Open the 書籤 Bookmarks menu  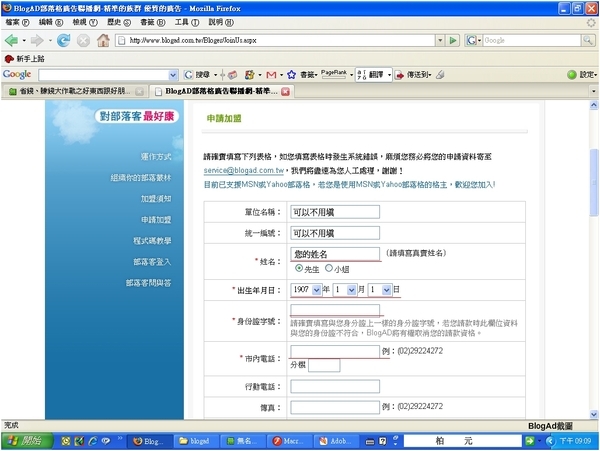pos(152,22)
